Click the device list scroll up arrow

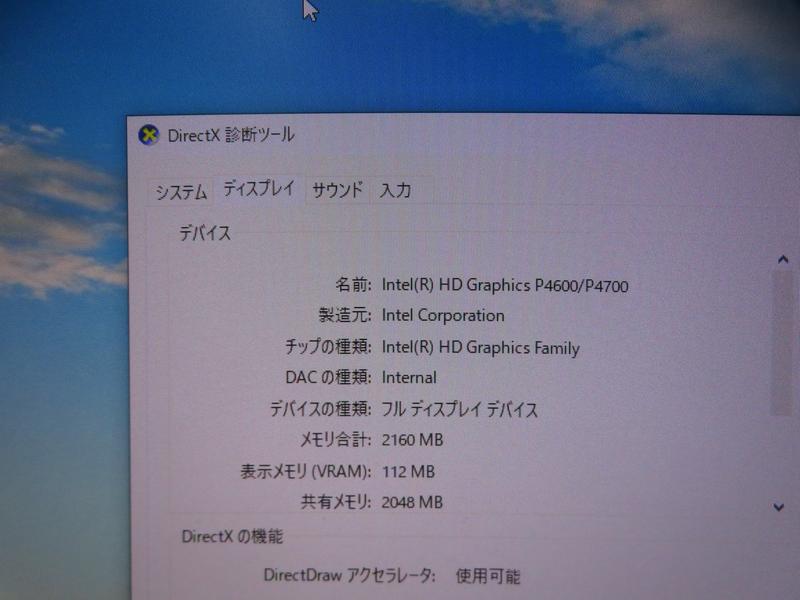pyautogui.click(x=783, y=260)
